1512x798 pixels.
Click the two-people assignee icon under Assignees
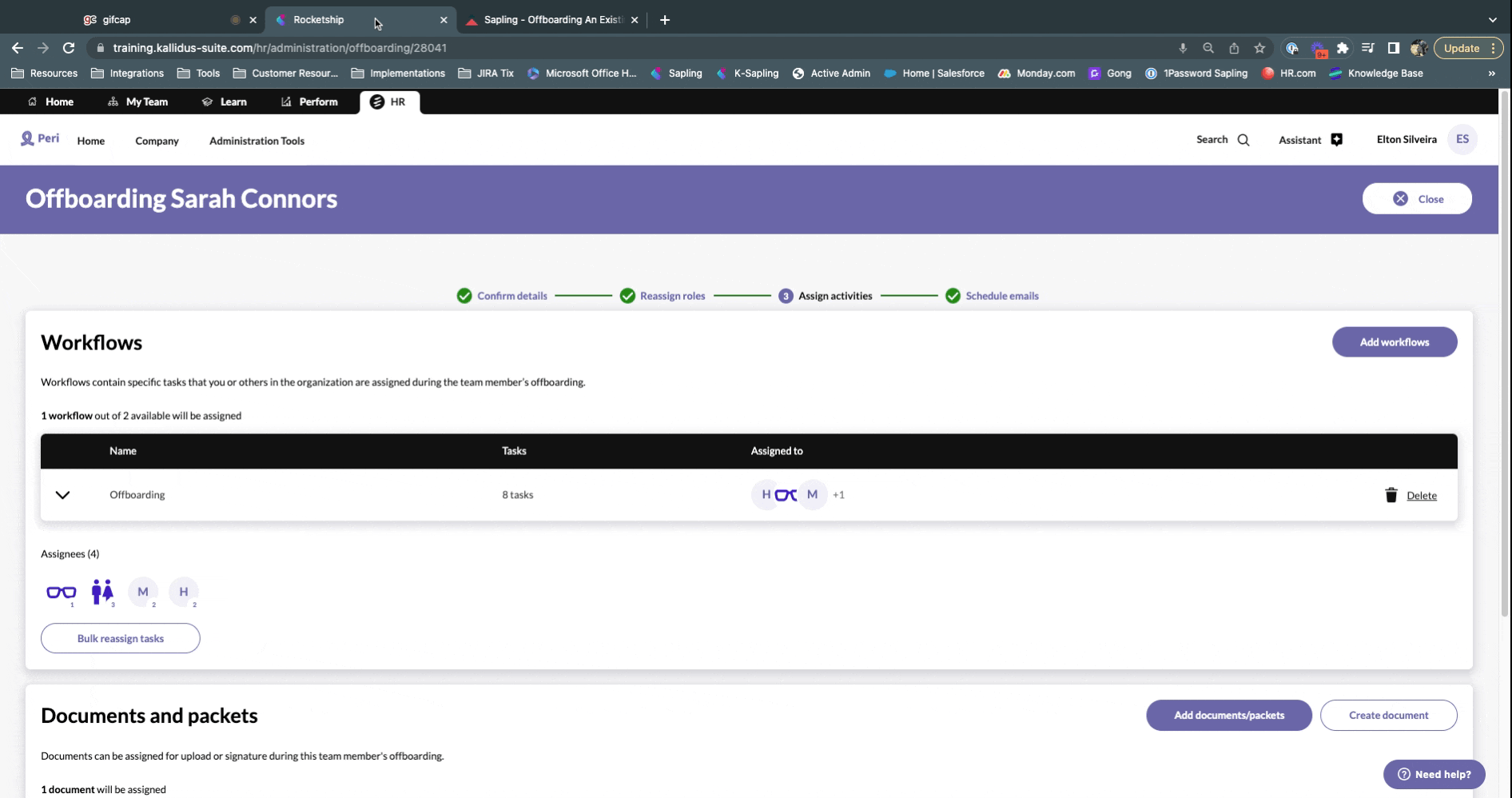(101, 593)
